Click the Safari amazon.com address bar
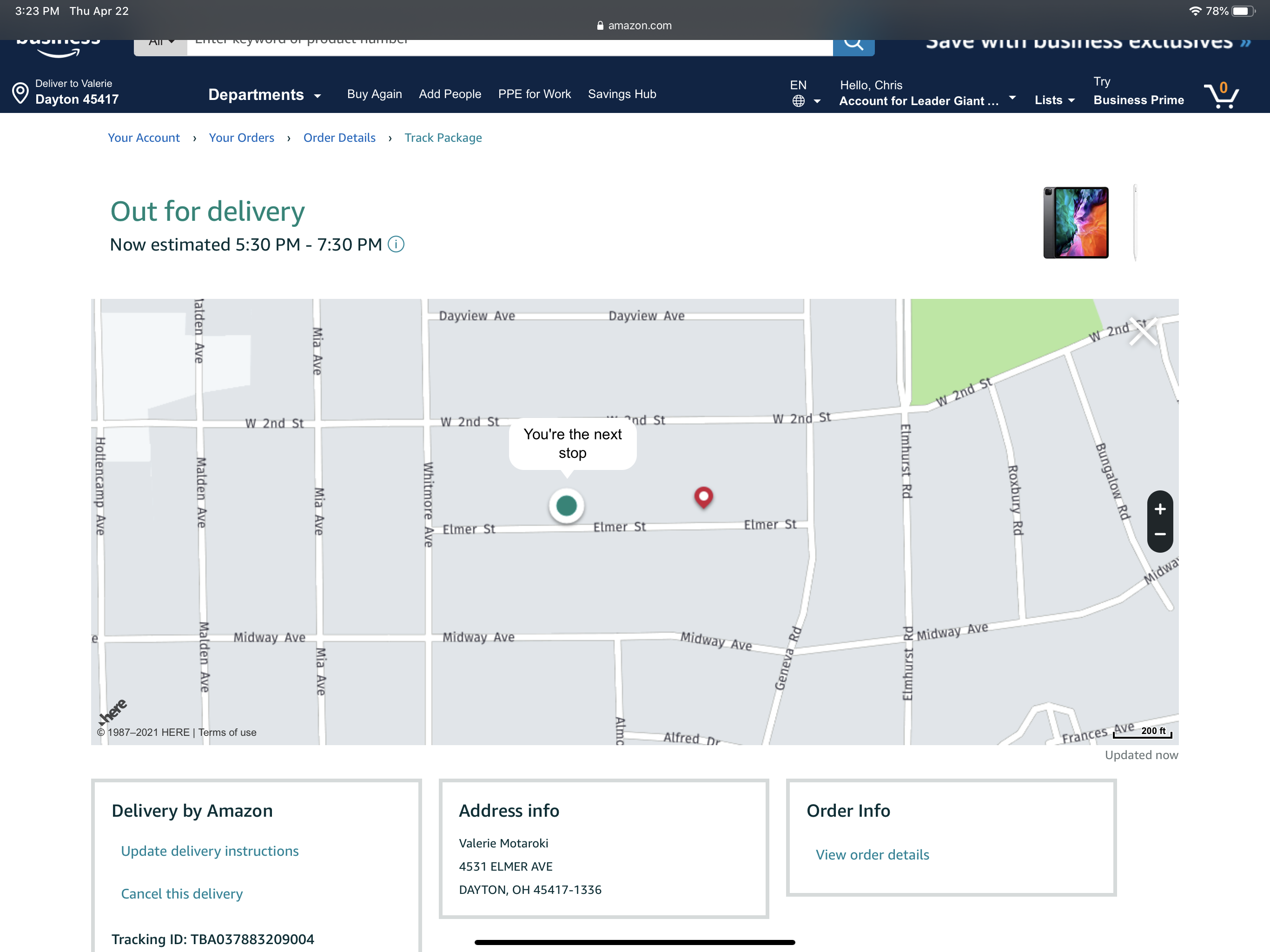Viewport: 1270px width, 952px height. pyautogui.click(x=635, y=25)
